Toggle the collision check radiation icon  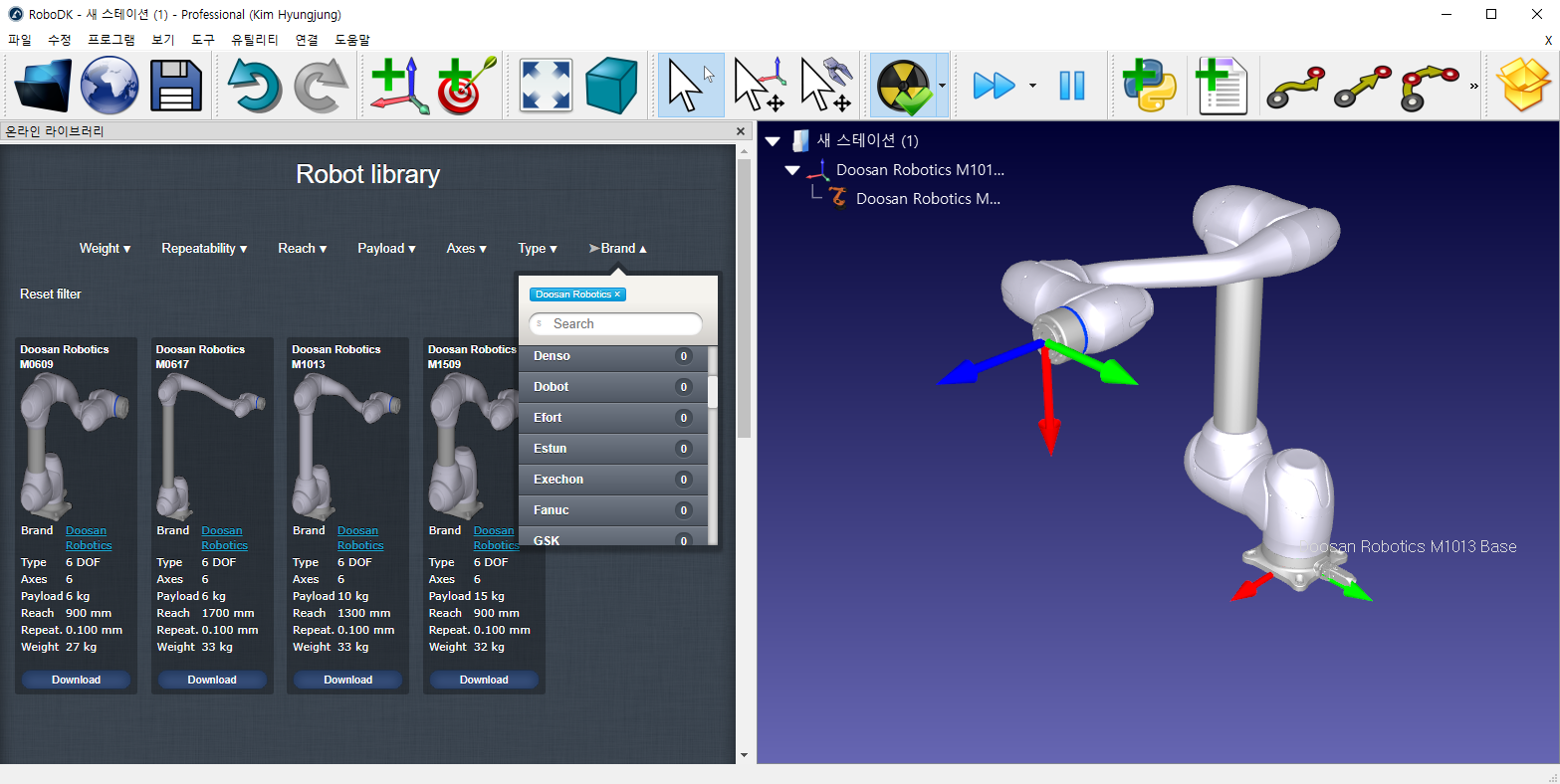coord(902,86)
